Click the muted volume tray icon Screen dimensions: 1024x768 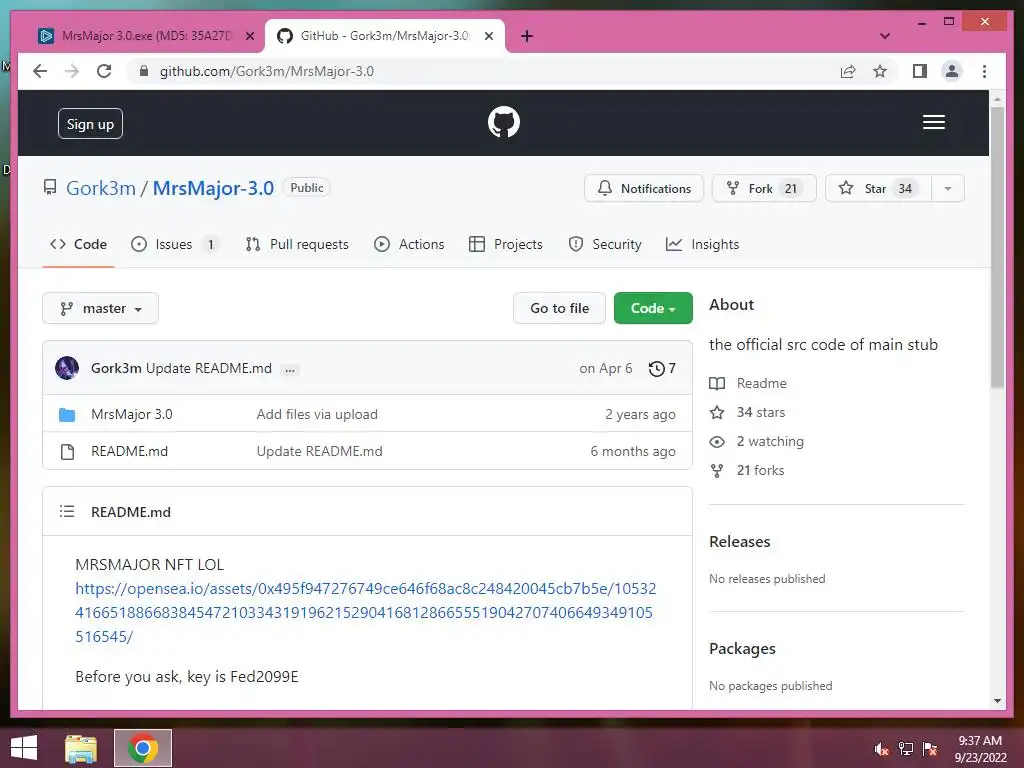[881, 749]
